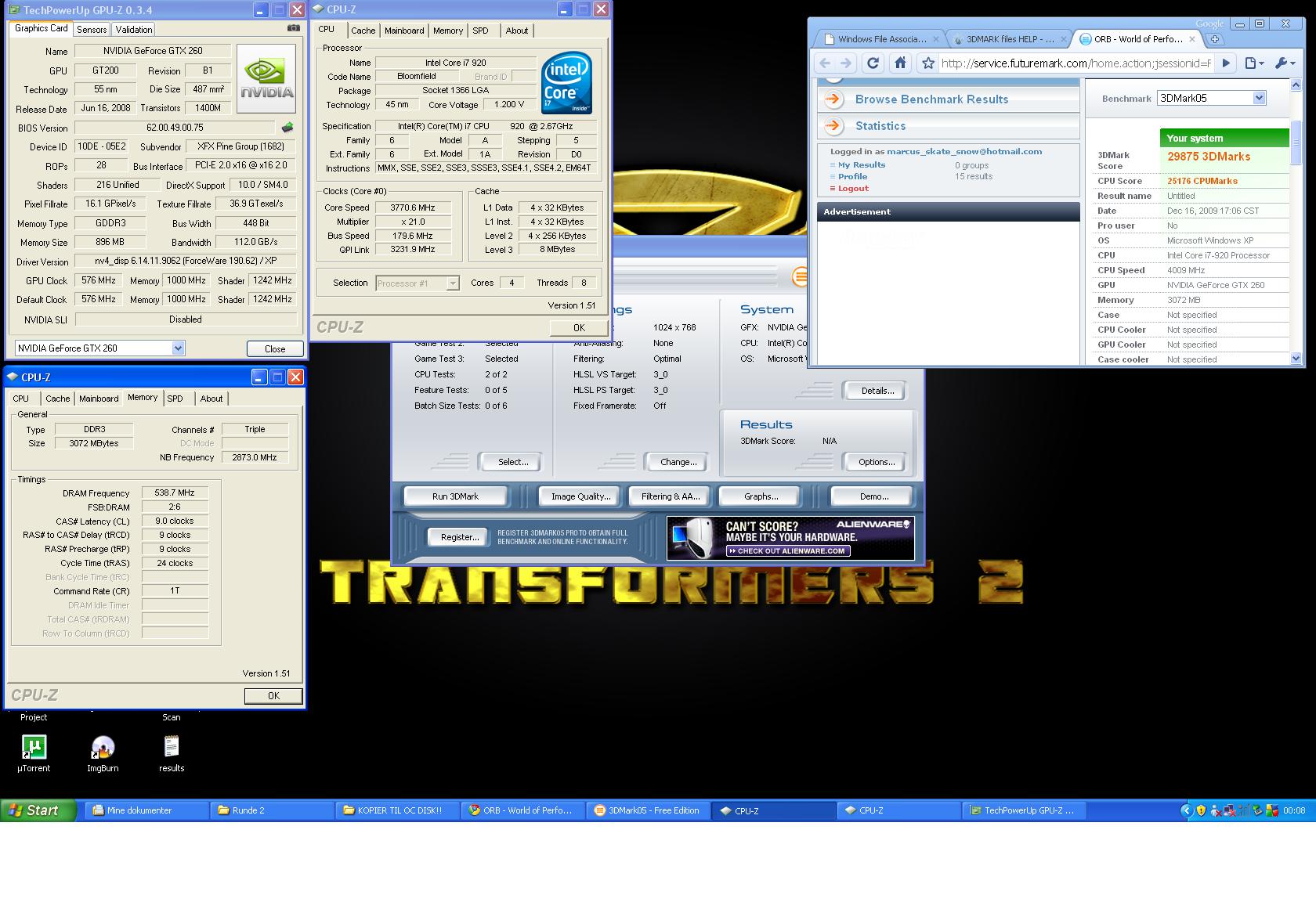
Task: Click the Windows Security Alert shield tray icon
Action: coord(1200,811)
